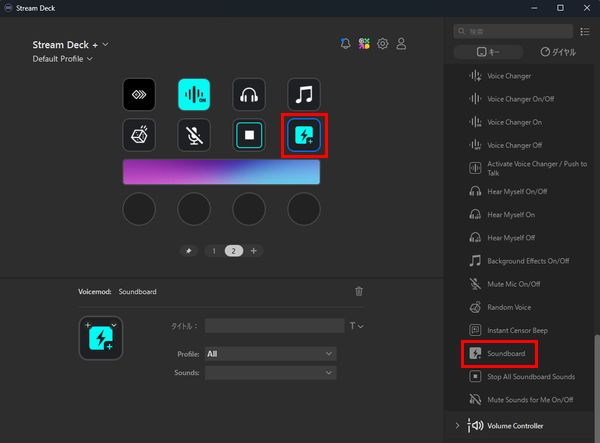
Task: Add a new page with the plus button
Action: (253, 251)
